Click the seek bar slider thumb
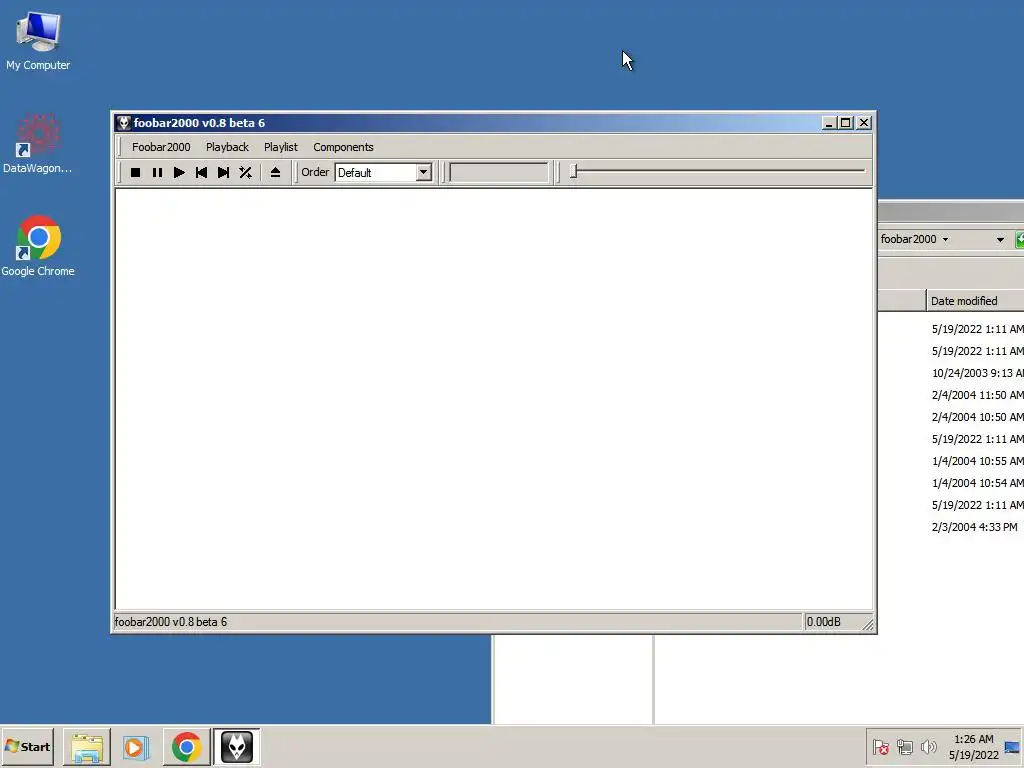Screen dimensions: 1024x768 (573, 171)
